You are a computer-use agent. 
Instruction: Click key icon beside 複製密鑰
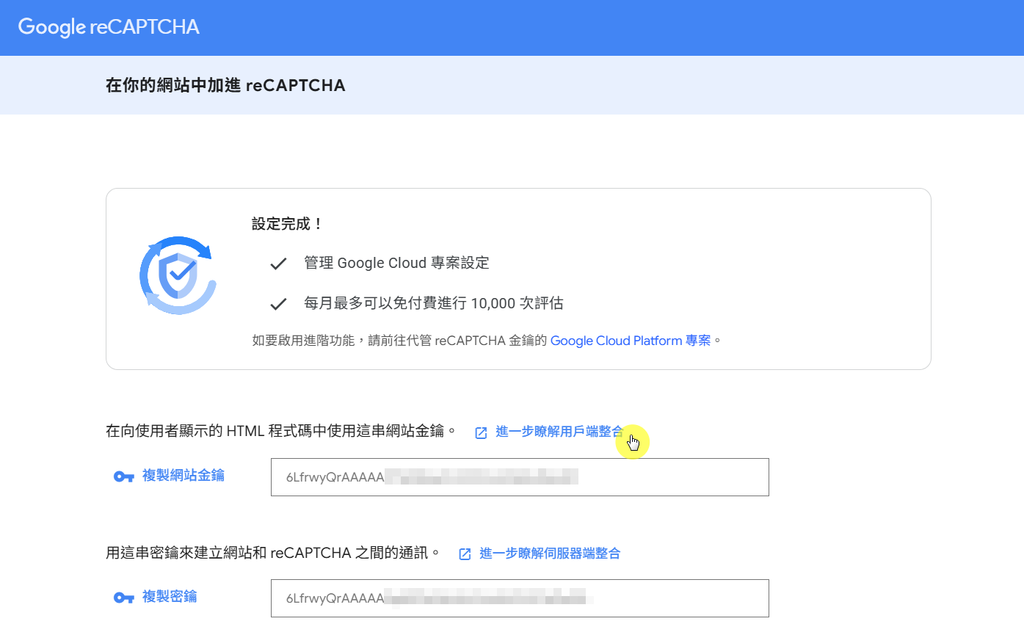[x=124, y=598]
